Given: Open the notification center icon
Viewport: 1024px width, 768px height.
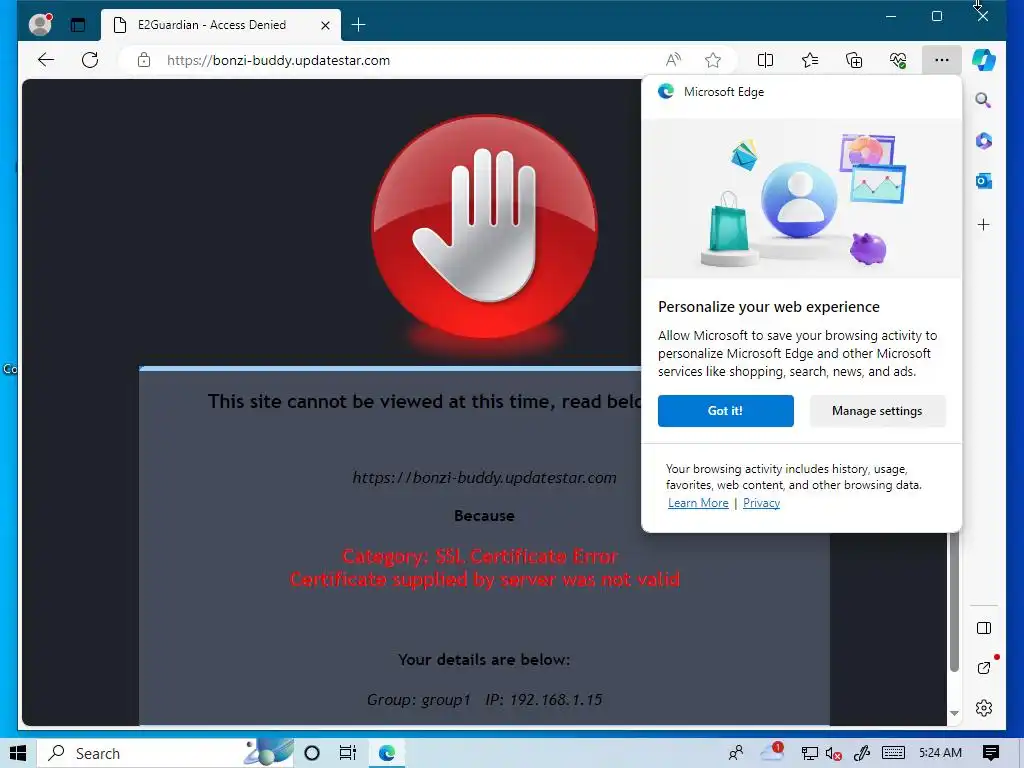Looking at the screenshot, I should click(x=991, y=753).
